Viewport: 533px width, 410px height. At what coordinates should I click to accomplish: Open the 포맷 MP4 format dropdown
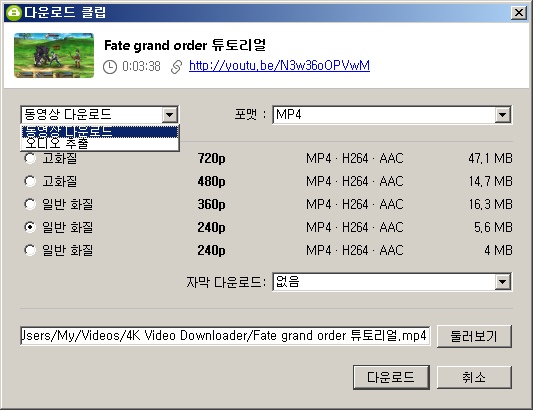coord(392,115)
